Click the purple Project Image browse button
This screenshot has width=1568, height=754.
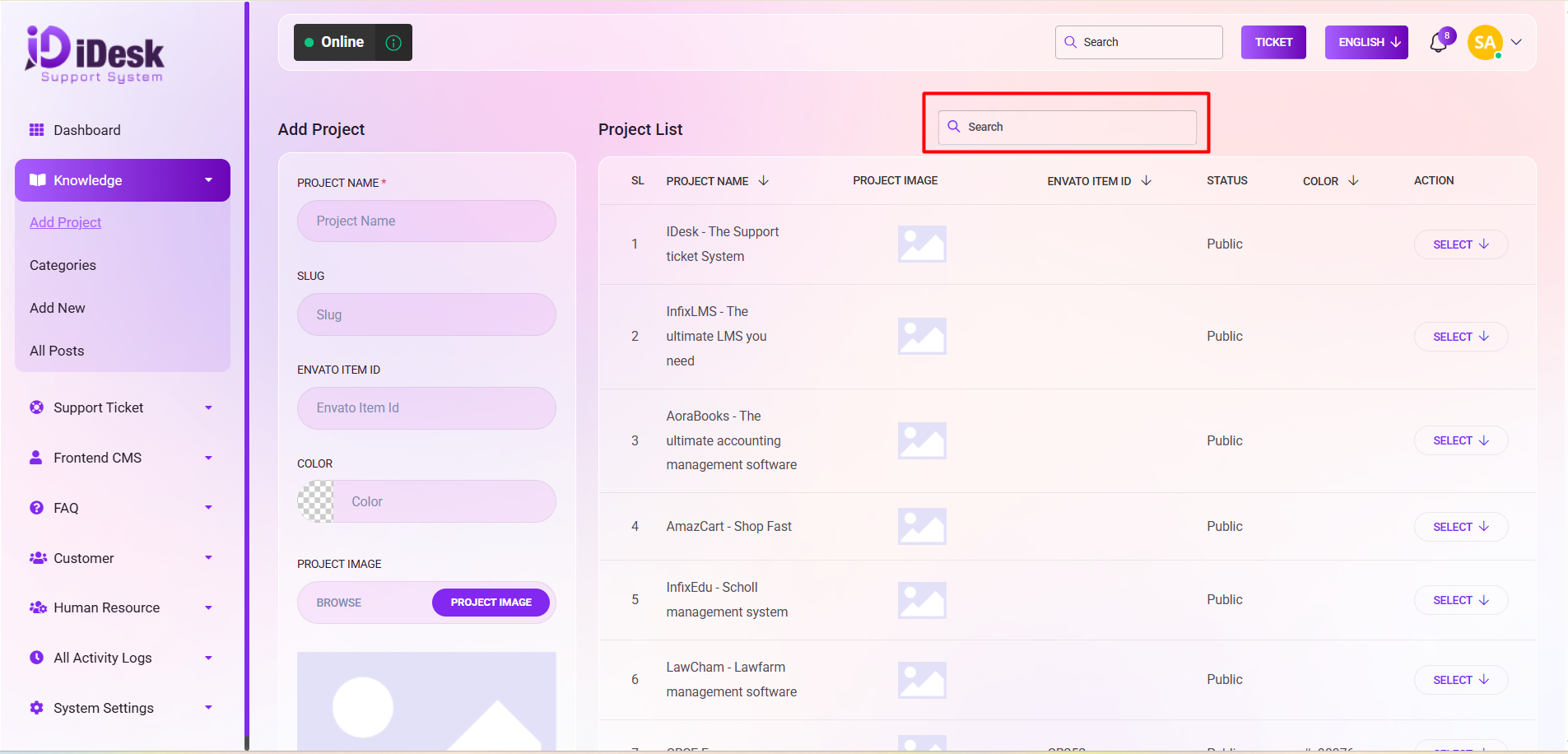491,603
